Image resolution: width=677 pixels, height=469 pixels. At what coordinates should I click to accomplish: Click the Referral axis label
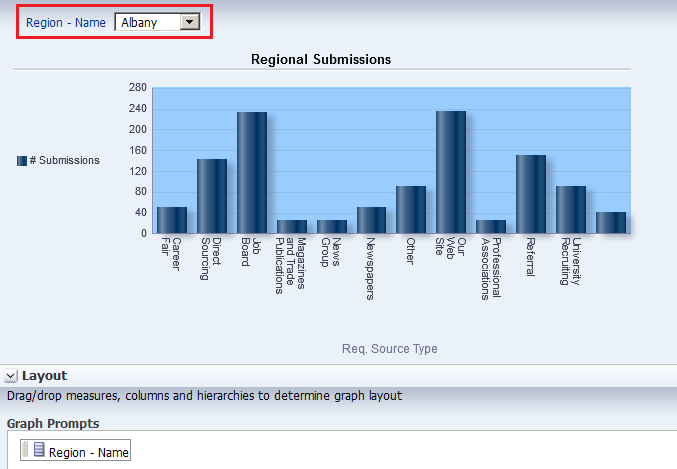531,257
